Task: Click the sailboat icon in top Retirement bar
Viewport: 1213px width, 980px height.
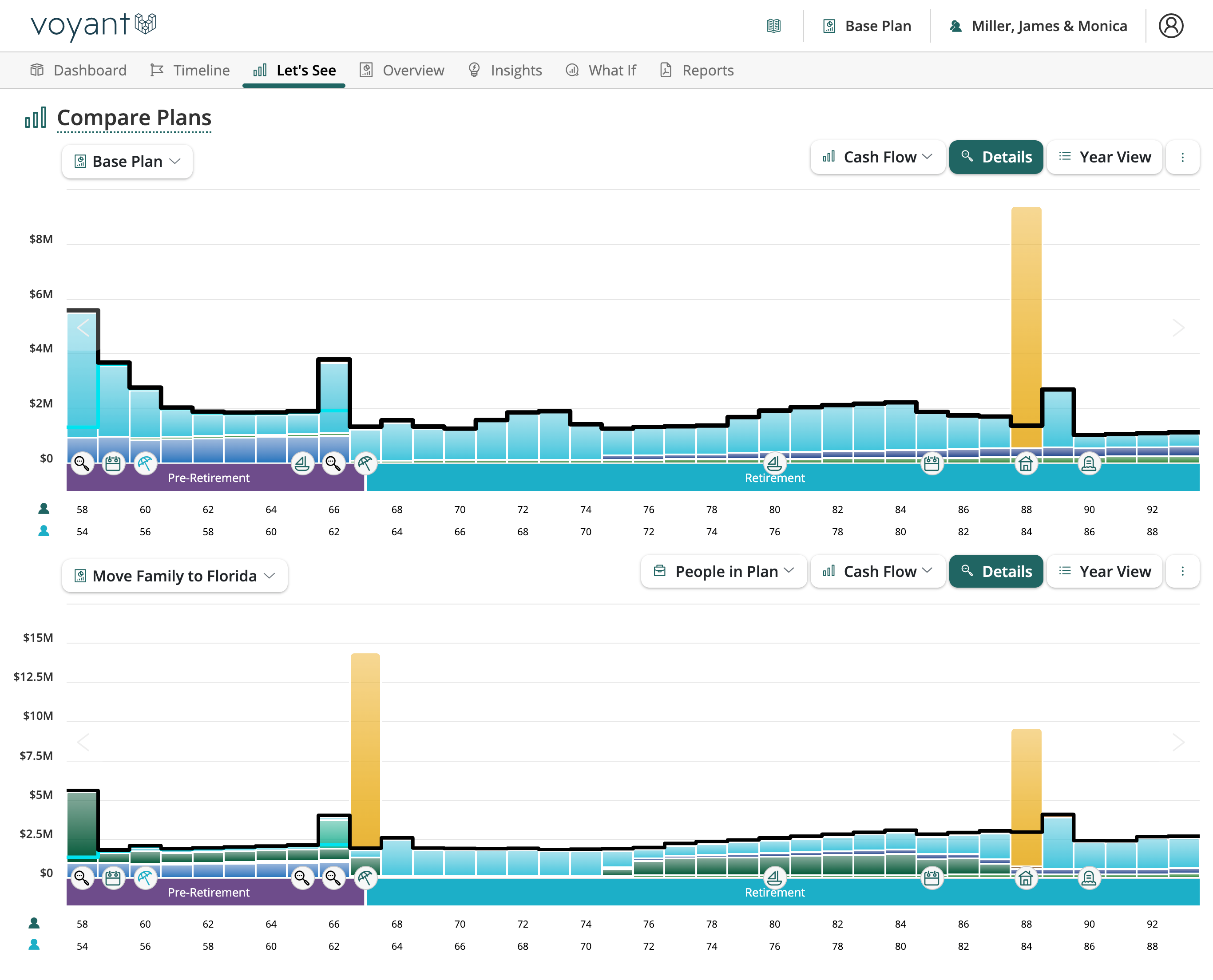Action: click(774, 463)
